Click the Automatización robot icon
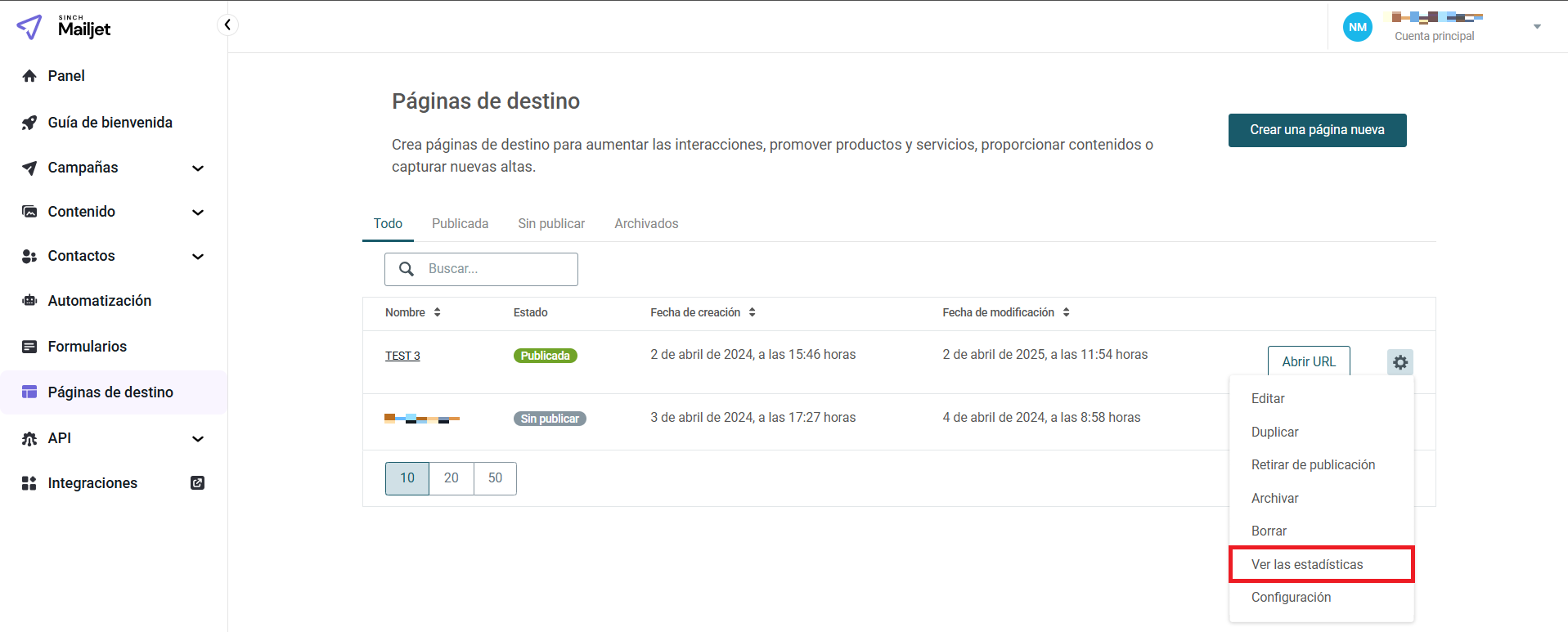This screenshot has height=632, width=1568. [29, 301]
